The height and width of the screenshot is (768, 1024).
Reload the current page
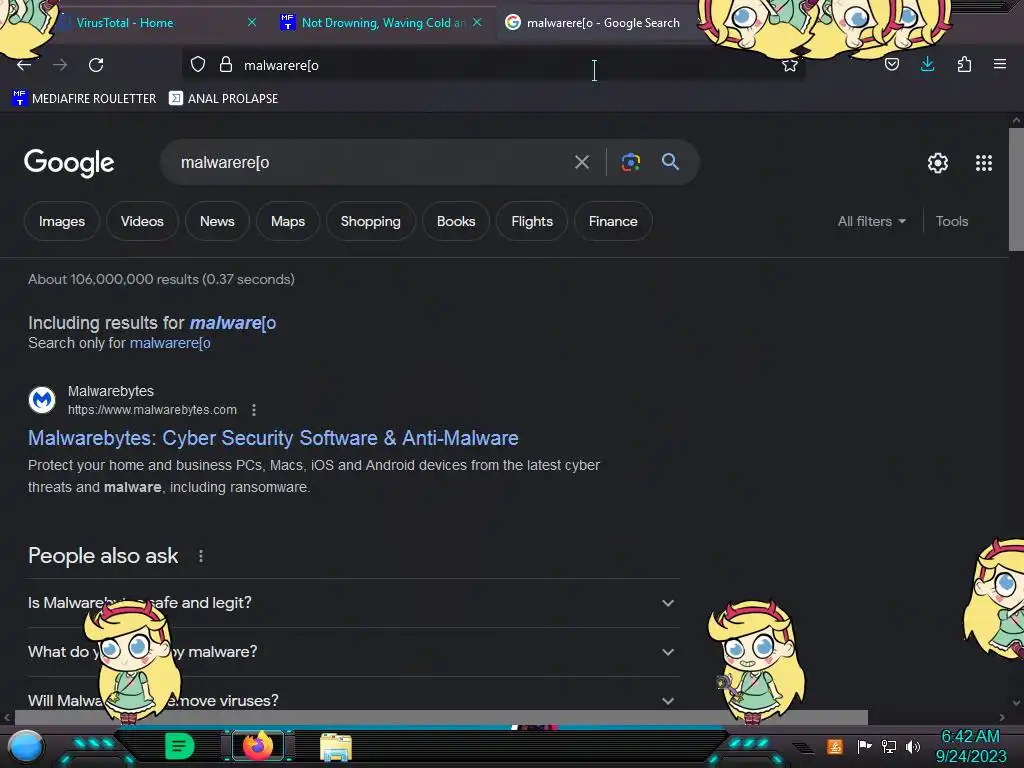pyautogui.click(x=96, y=65)
